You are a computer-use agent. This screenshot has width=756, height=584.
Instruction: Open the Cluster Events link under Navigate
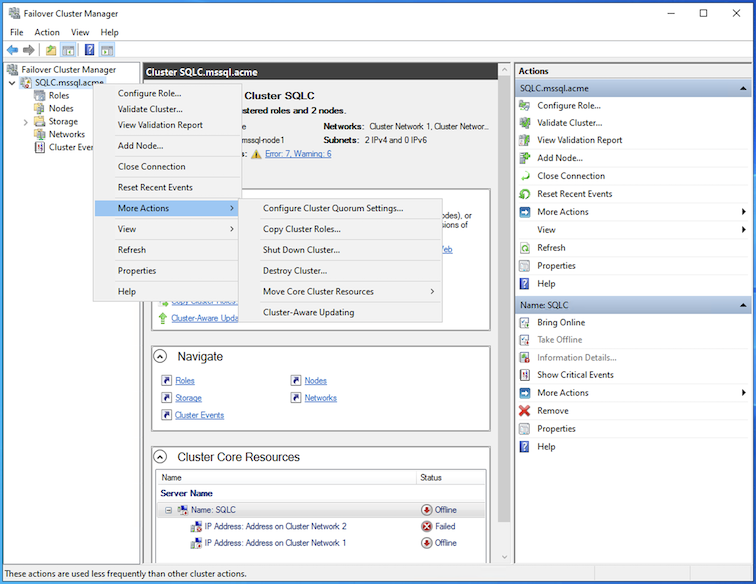pyautogui.click(x=200, y=415)
